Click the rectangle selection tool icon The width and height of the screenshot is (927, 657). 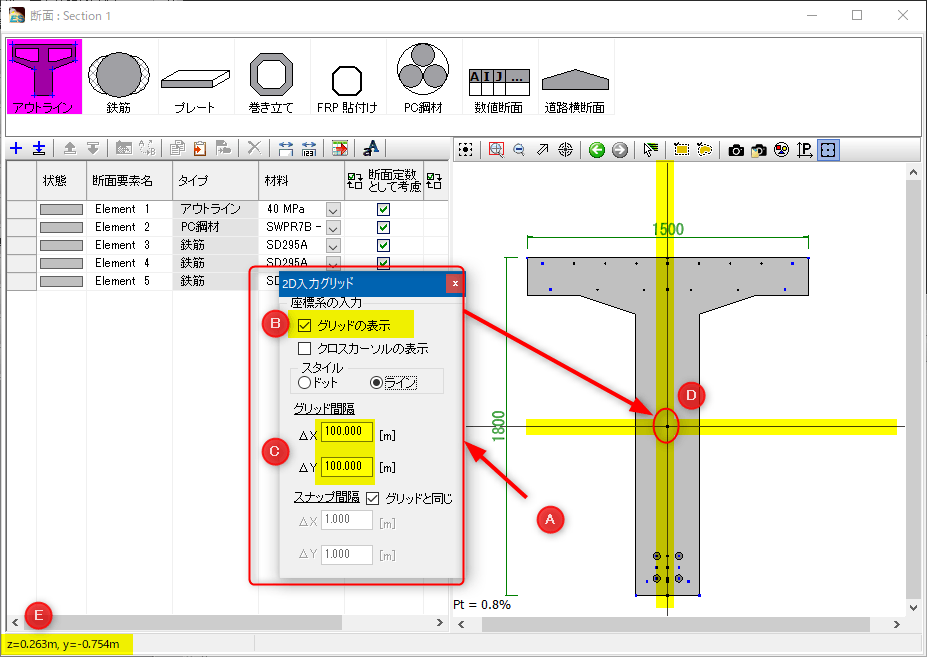click(682, 150)
